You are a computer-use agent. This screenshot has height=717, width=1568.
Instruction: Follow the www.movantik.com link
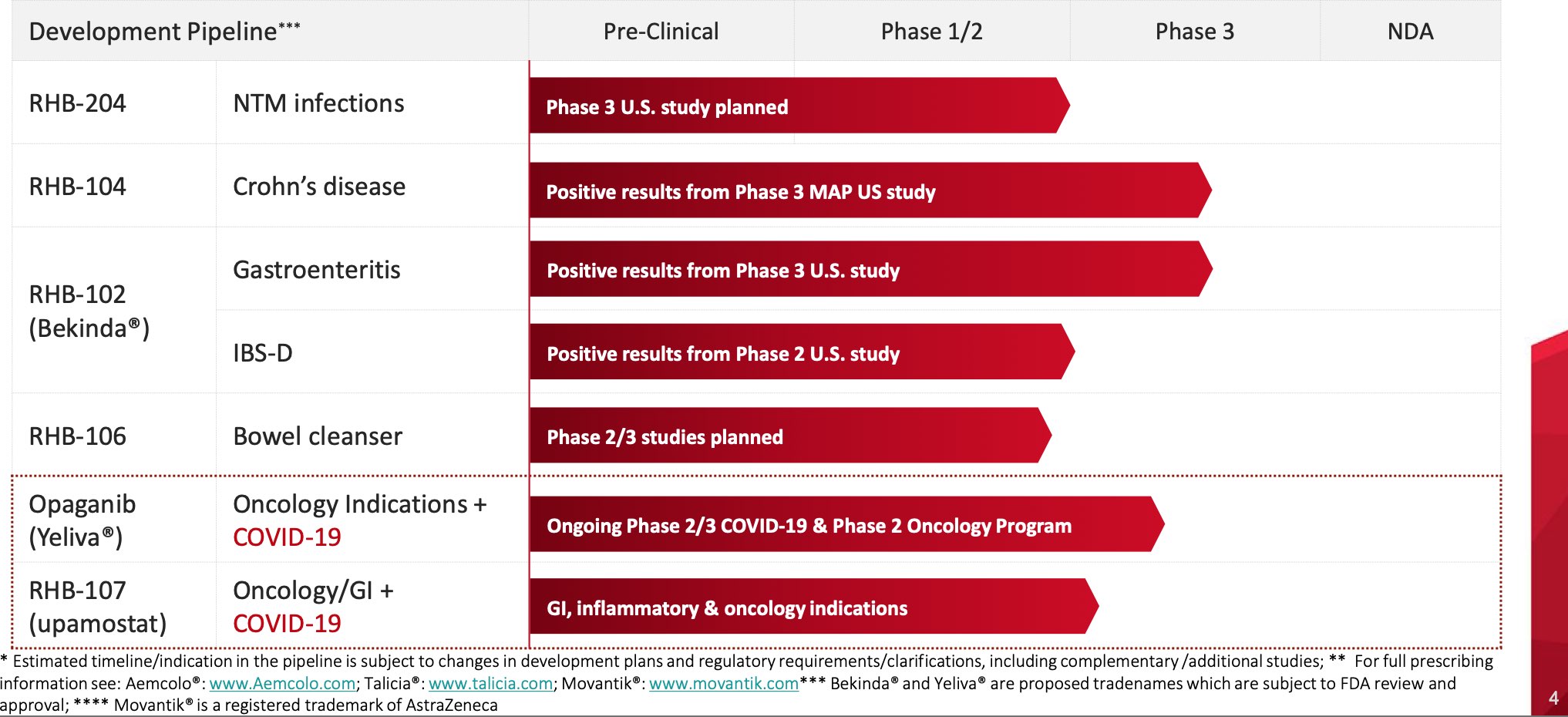[723, 684]
